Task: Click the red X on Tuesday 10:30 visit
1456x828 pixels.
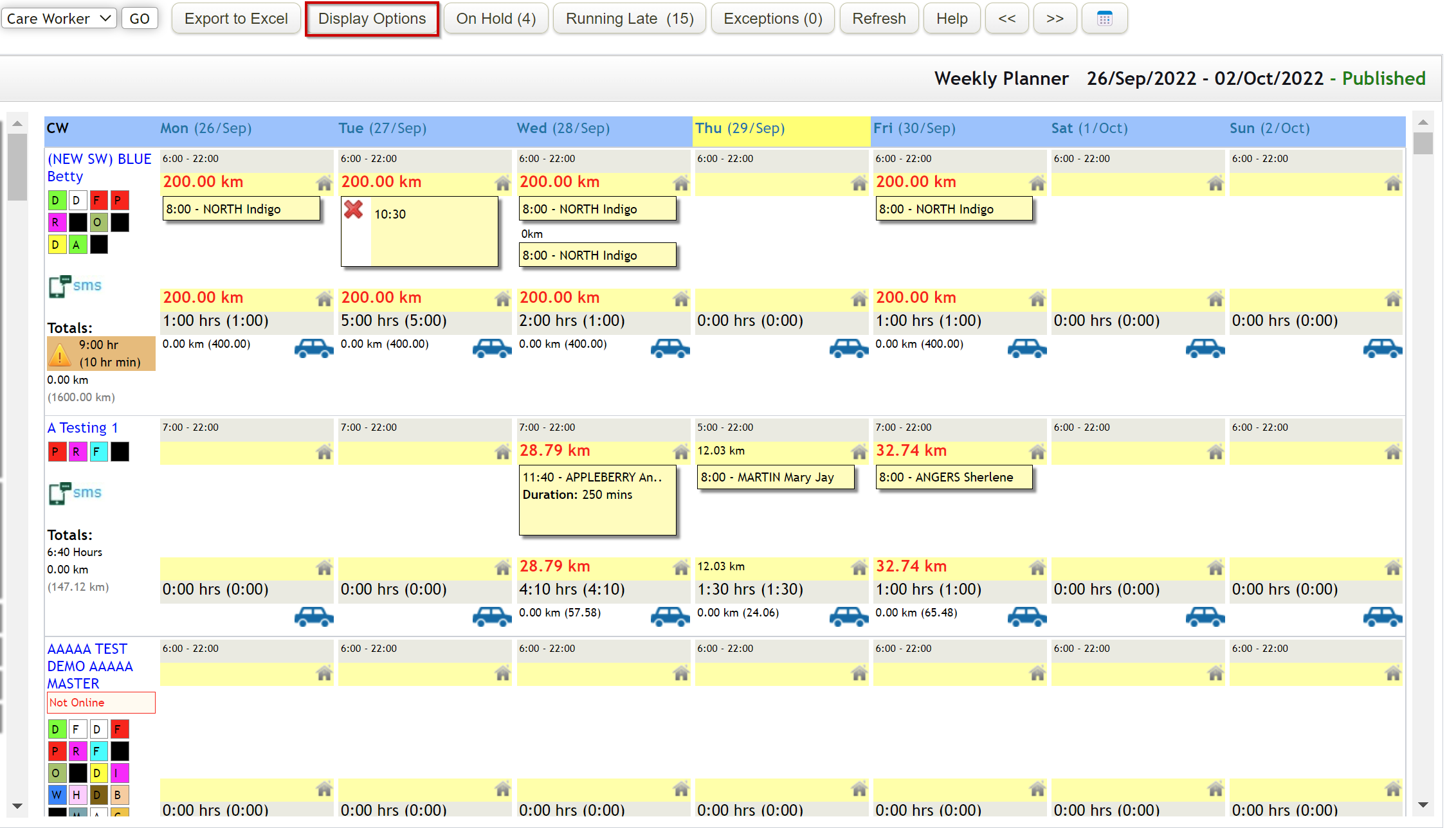Action: click(x=354, y=210)
